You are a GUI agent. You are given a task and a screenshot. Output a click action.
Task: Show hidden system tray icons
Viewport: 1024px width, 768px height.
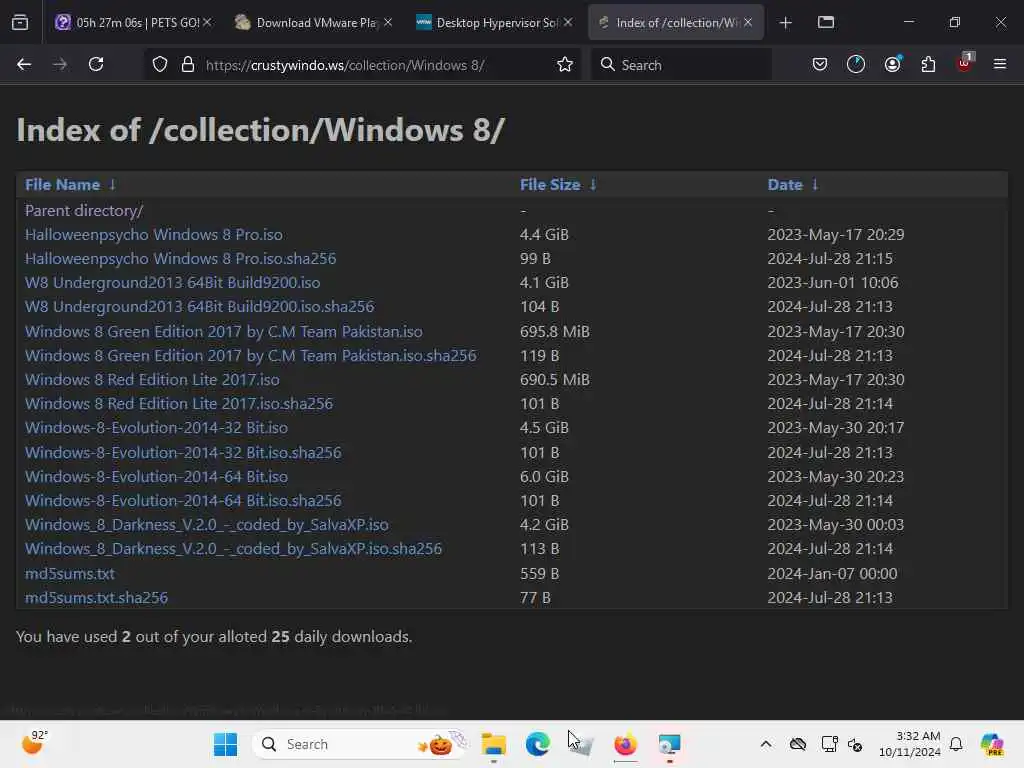pos(766,744)
